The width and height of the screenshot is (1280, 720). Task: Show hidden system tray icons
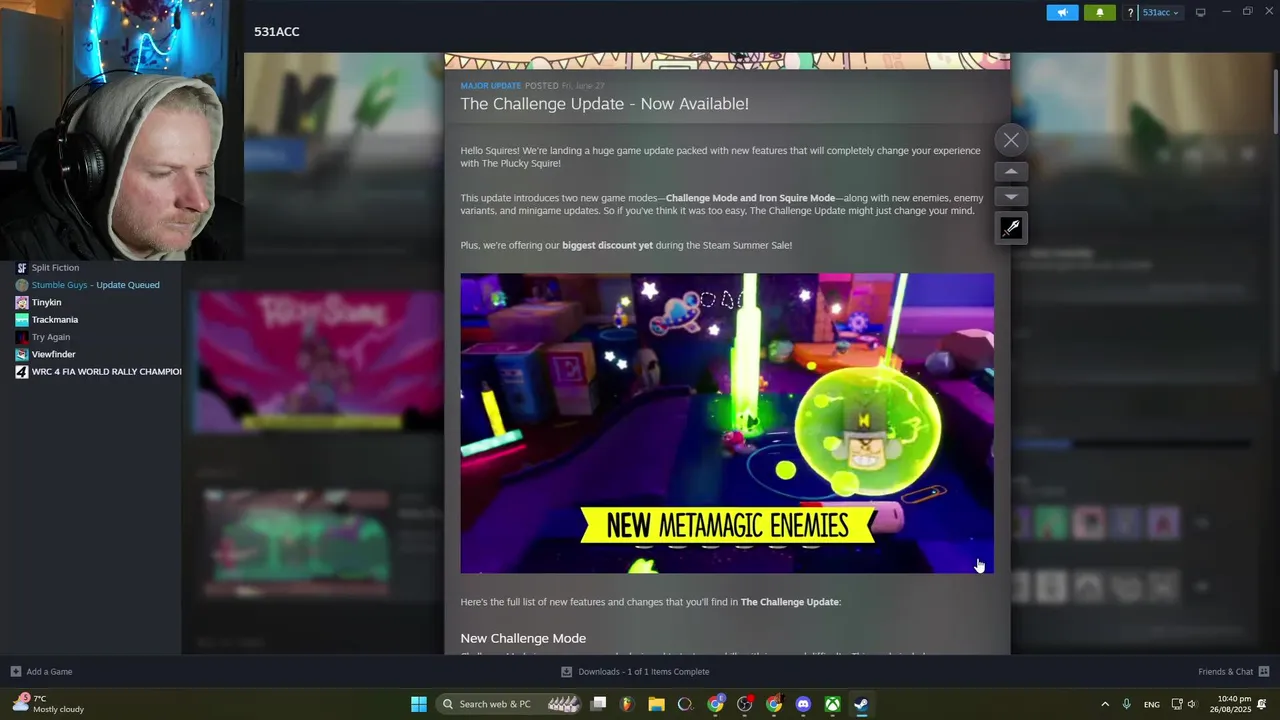pos(1105,704)
